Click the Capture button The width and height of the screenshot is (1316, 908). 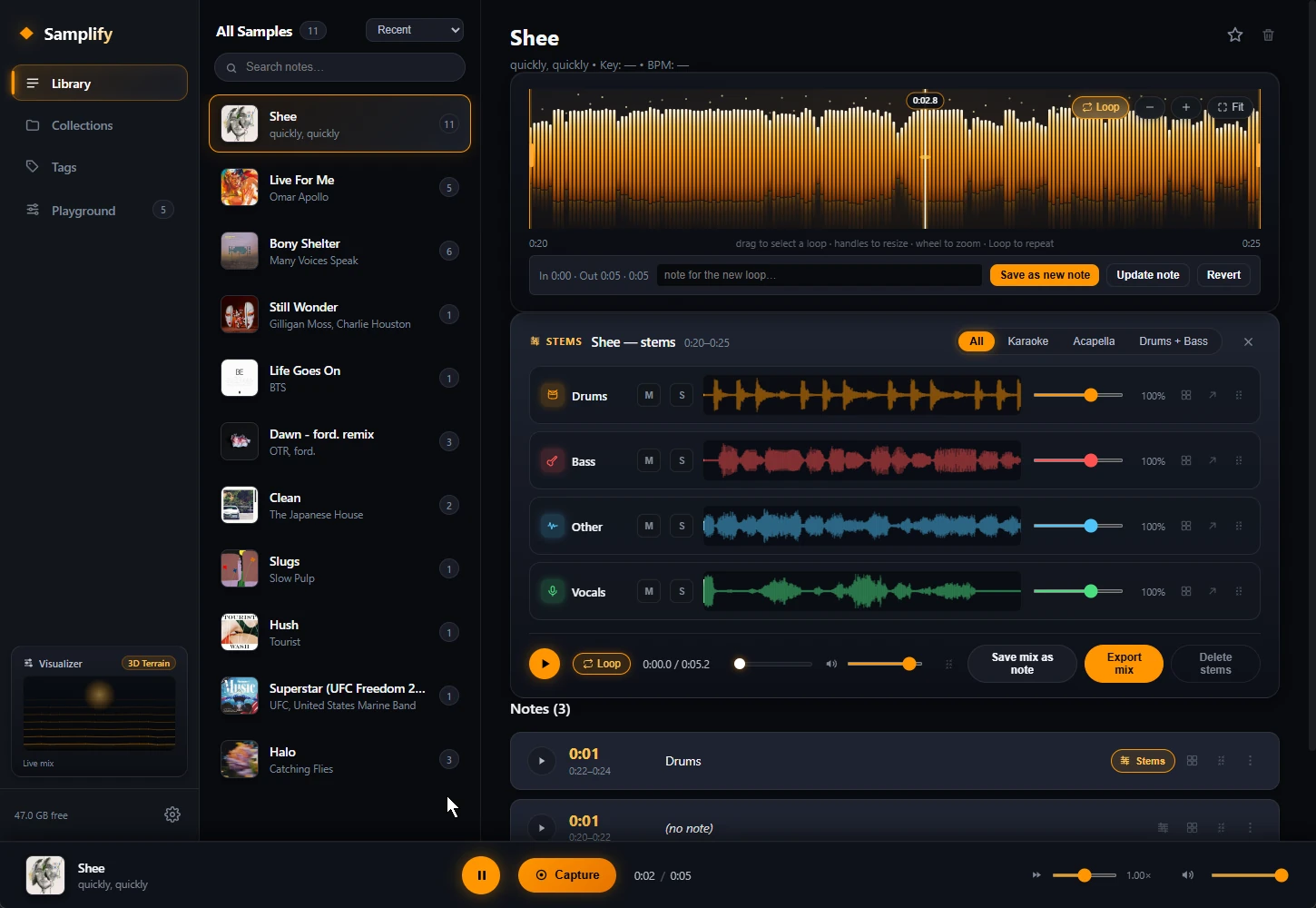coord(567,875)
